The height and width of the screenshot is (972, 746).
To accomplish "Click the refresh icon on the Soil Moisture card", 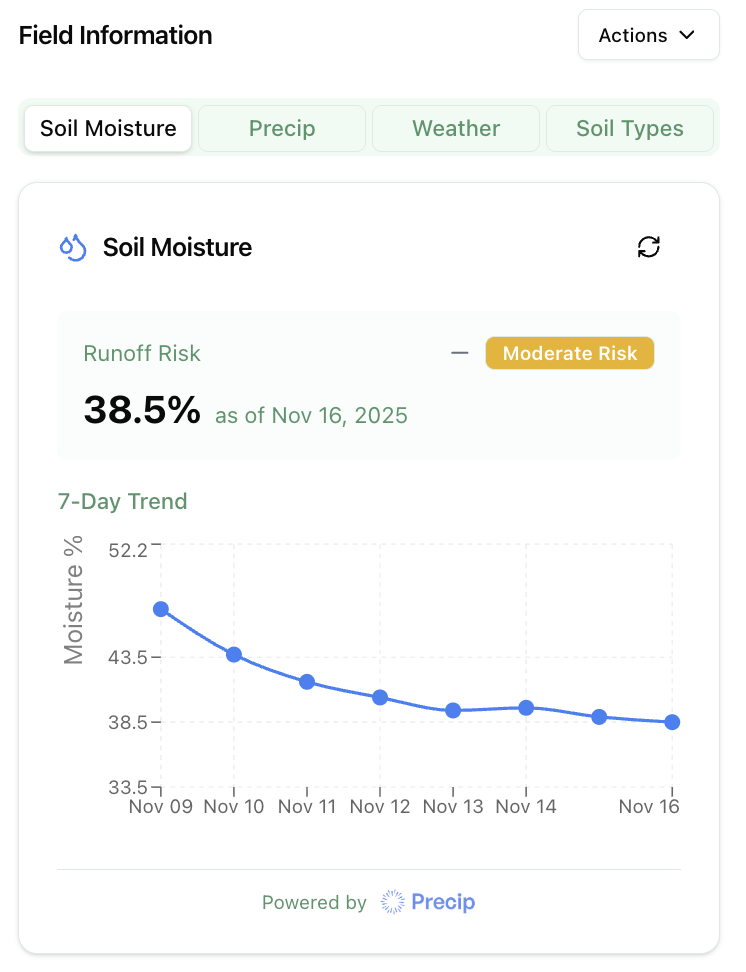I will pos(649,247).
